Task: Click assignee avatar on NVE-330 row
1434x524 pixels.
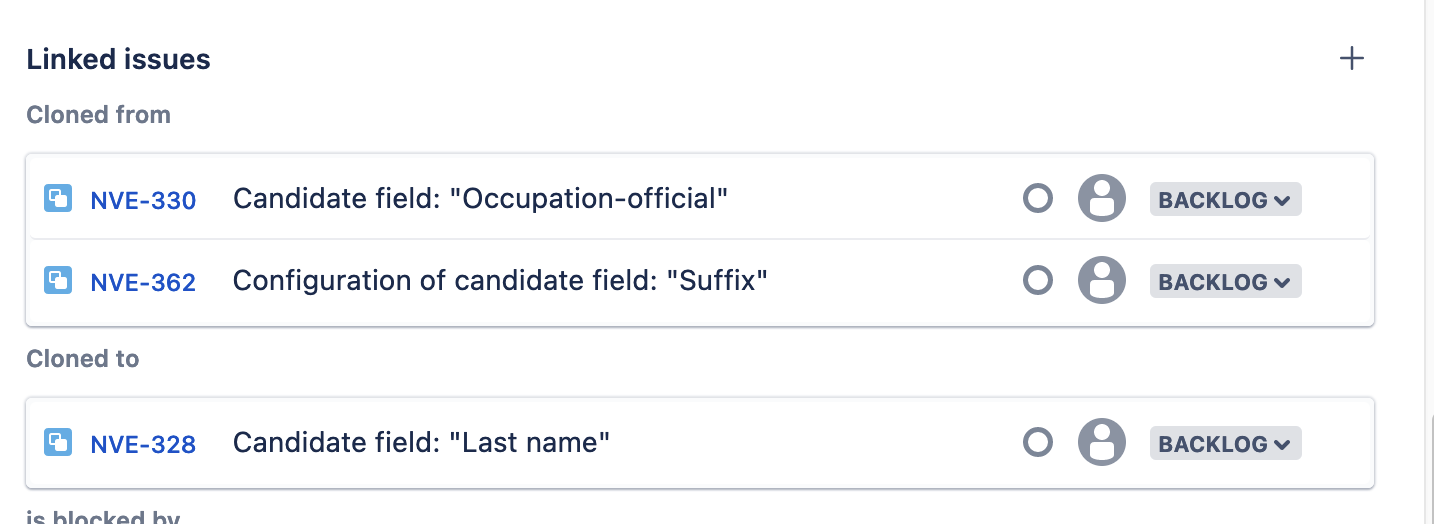Action: point(1102,198)
